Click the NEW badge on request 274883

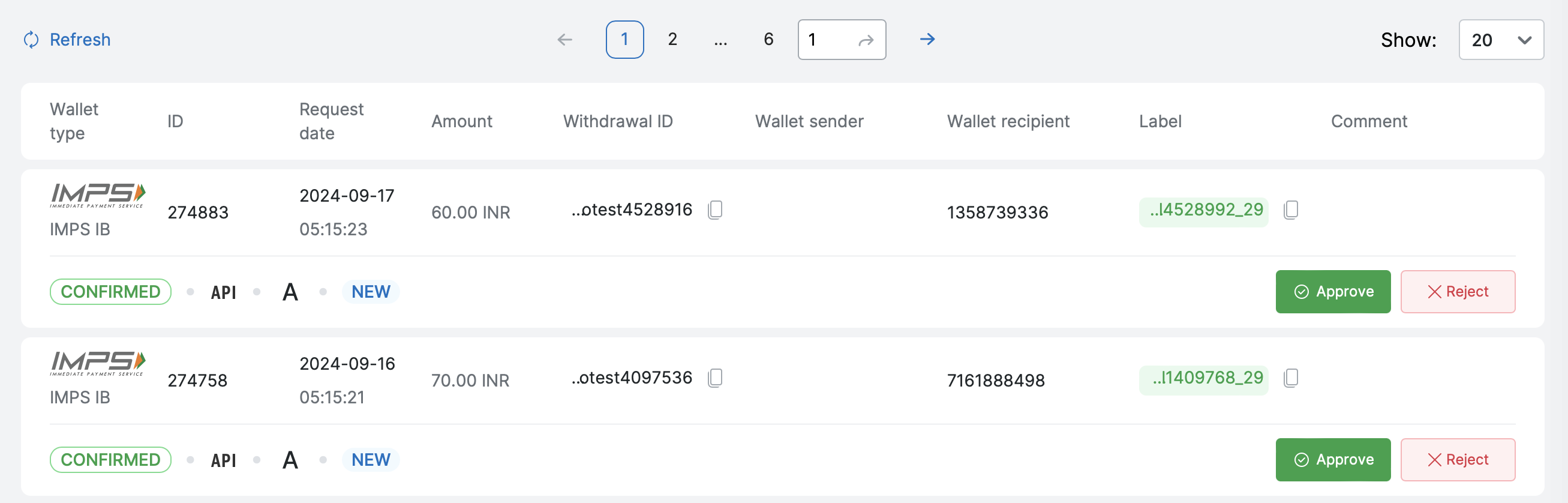(x=371, y=292)
